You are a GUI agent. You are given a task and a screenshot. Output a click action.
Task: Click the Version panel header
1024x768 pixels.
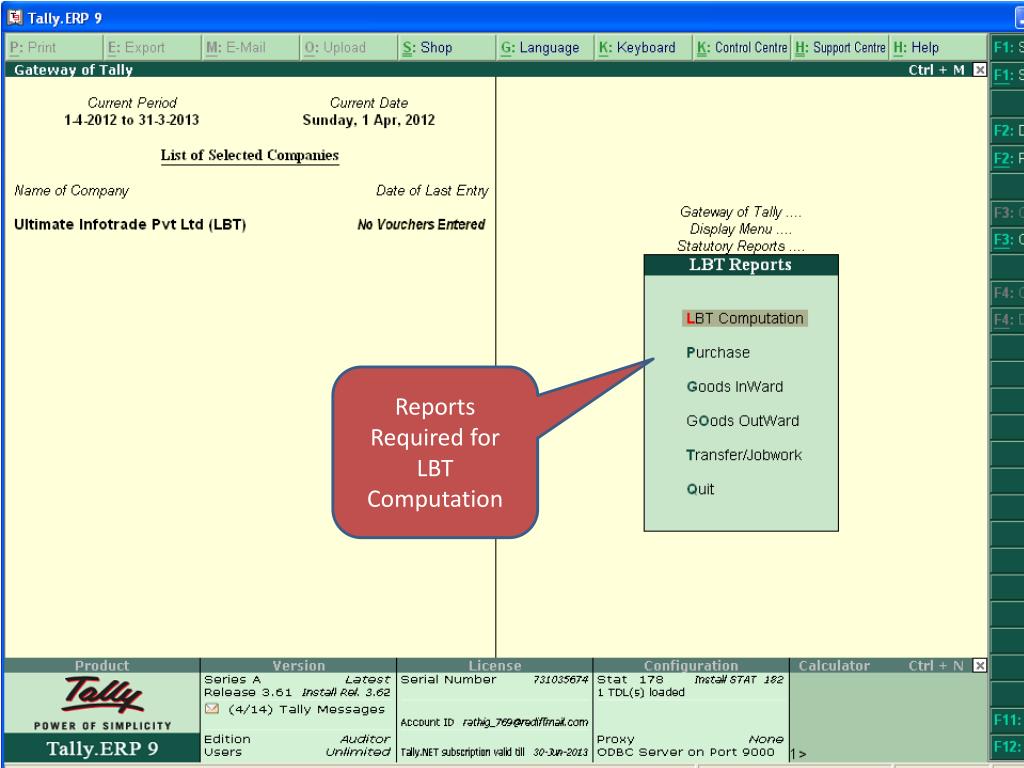pyautogui.click(x=298, y=665)
